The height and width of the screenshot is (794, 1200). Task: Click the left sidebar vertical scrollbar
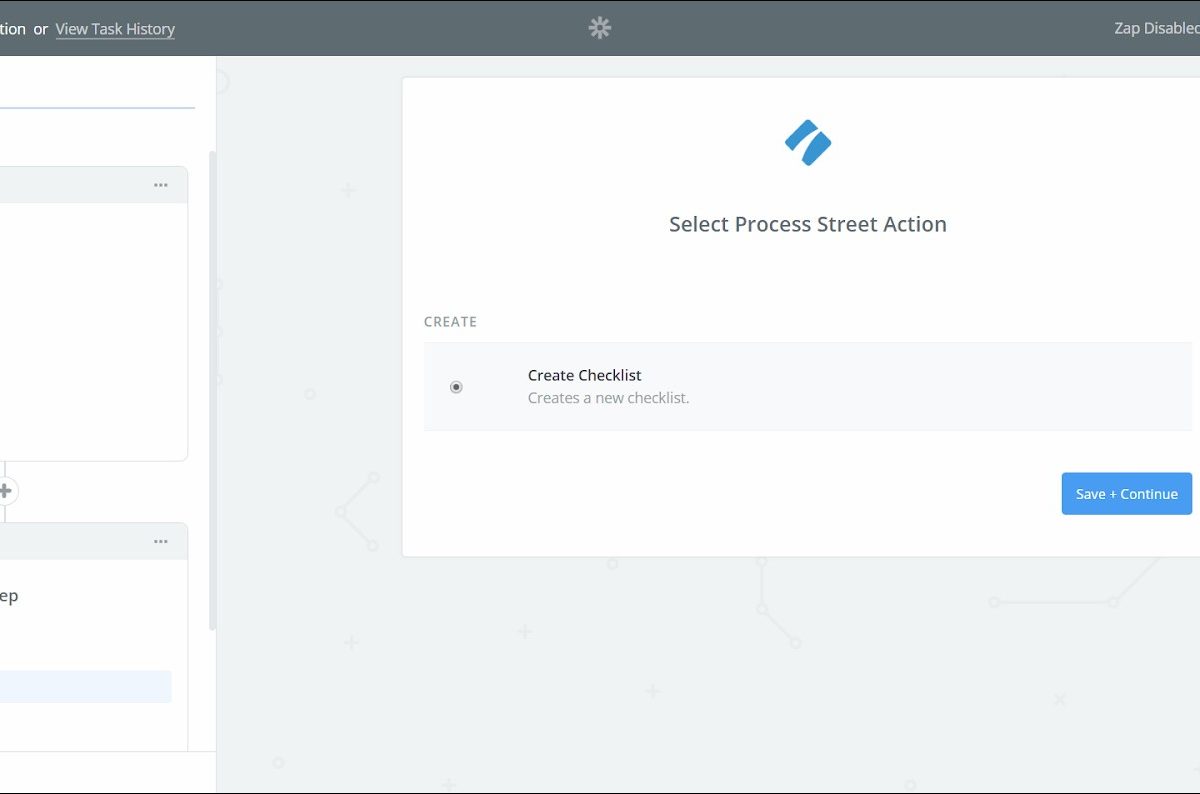pyautogui.click(x=211, y=390)
